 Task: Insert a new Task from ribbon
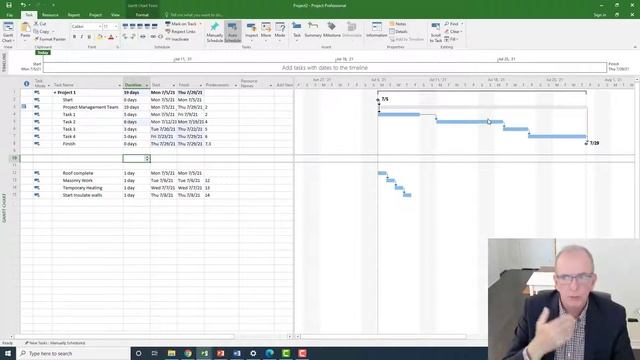point(297,30)
